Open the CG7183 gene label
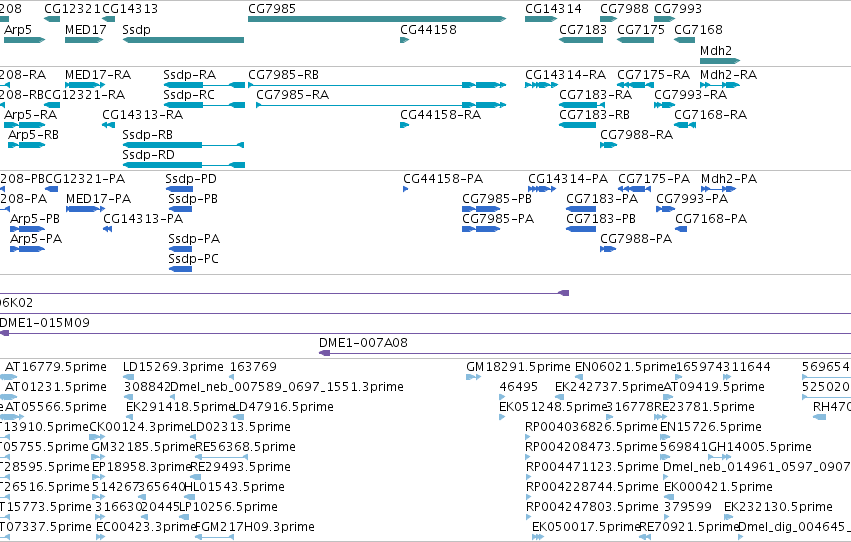The height and width of the screenshot is (542, 851). [x=583, y=29]
